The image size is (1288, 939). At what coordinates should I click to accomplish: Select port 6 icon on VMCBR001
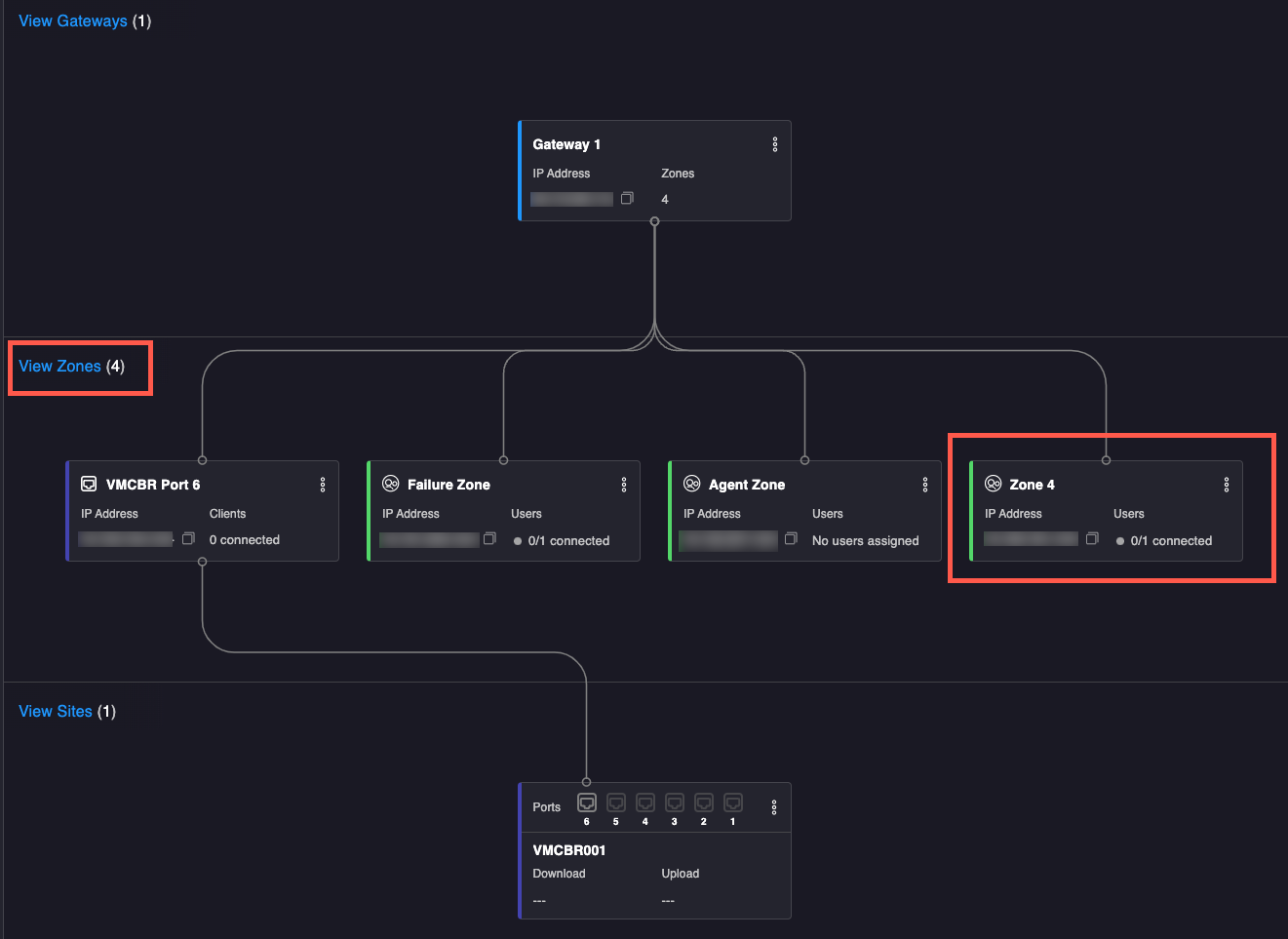(587, 802)
